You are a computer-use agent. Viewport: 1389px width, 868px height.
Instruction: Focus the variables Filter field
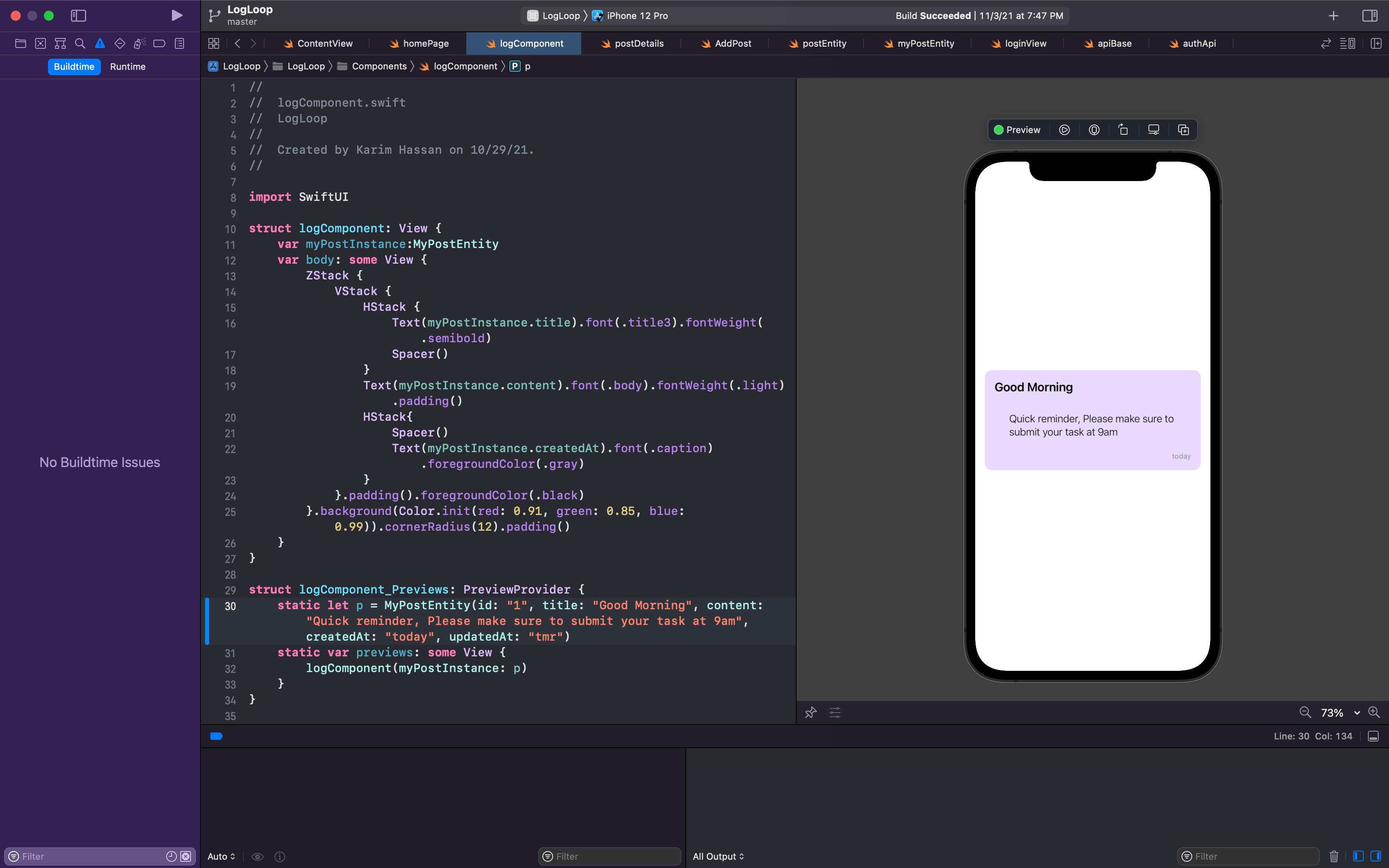pyautogui.click(x=610, y=856)
